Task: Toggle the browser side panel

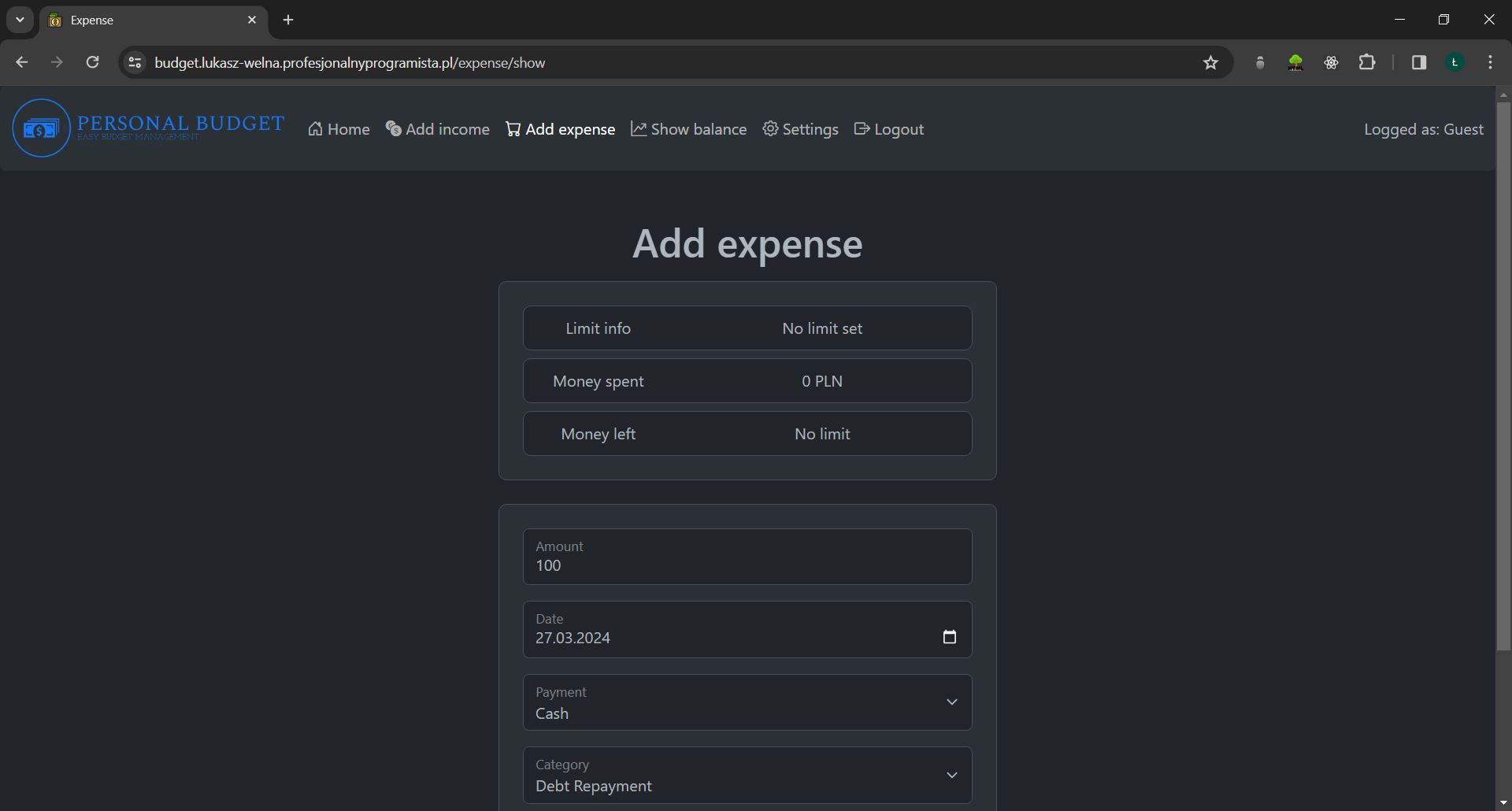Action: 1418,63
